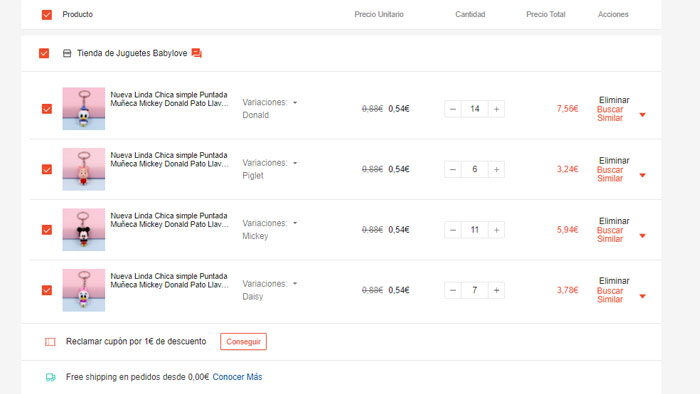Click Buscar Similar for the Daisy item

point(610,295)
